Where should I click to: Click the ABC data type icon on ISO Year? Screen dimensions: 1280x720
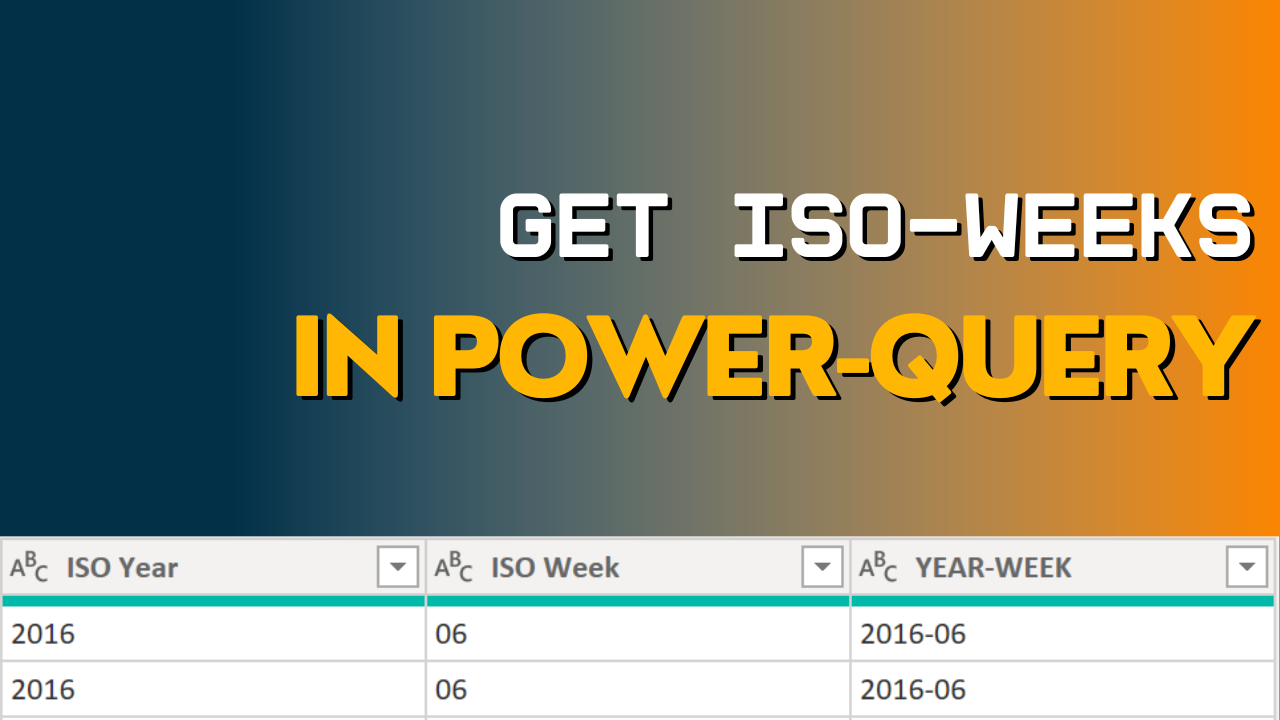[x=30, y=567]
